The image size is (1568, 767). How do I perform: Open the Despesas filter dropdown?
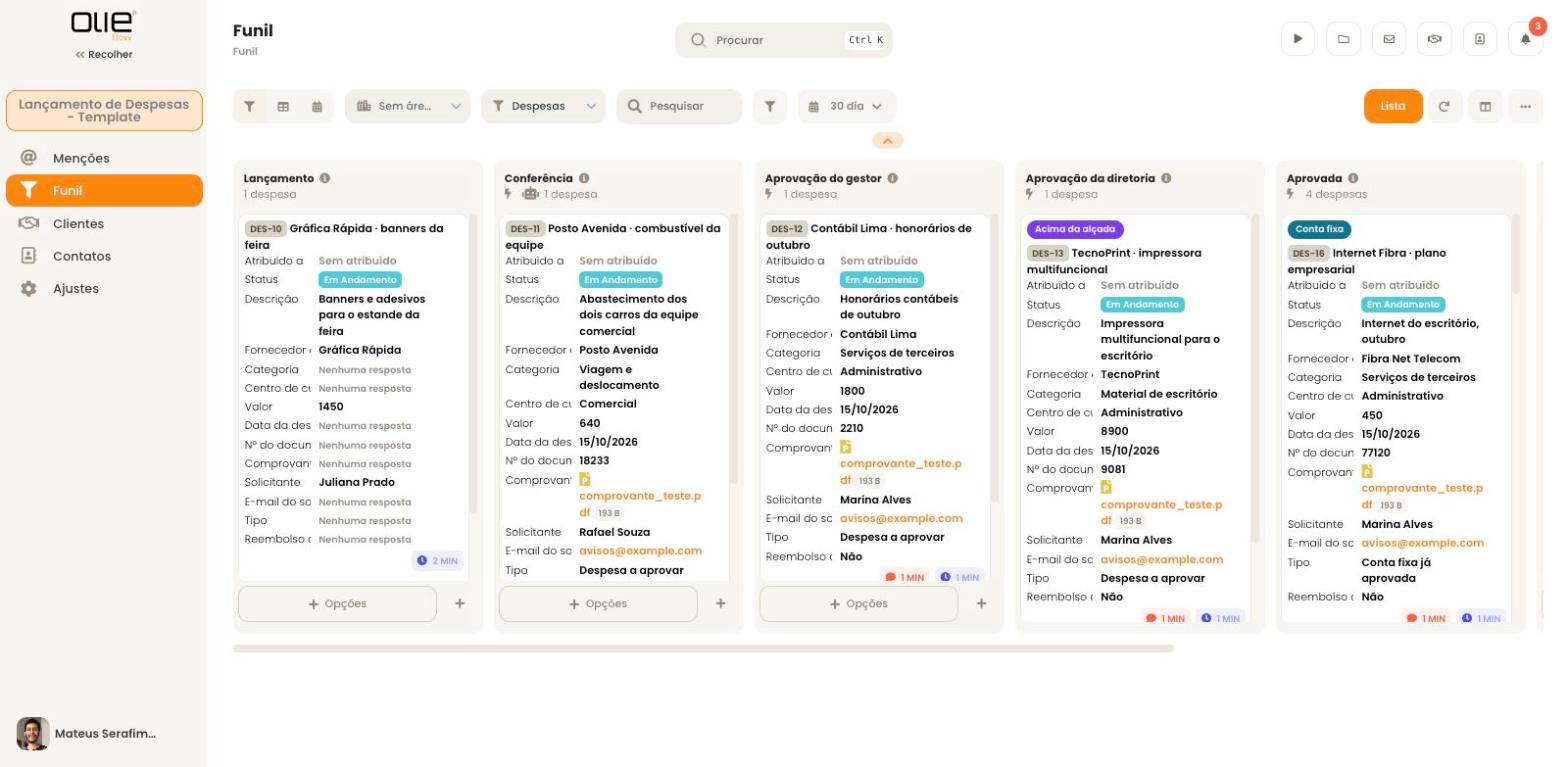click(543, 106)
